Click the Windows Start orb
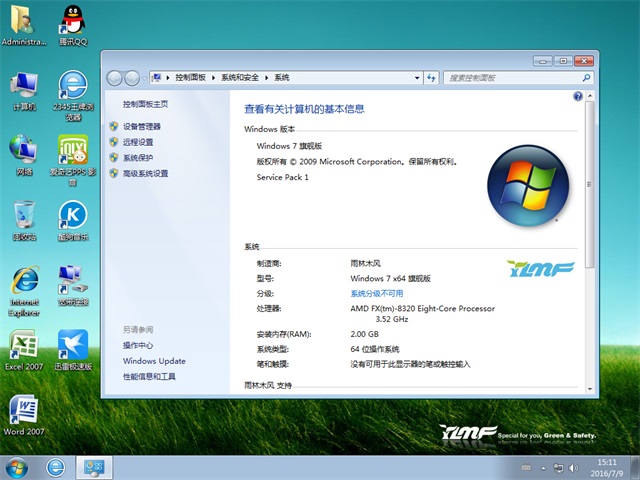The image size is (640, 480). (x=17, y=468)
